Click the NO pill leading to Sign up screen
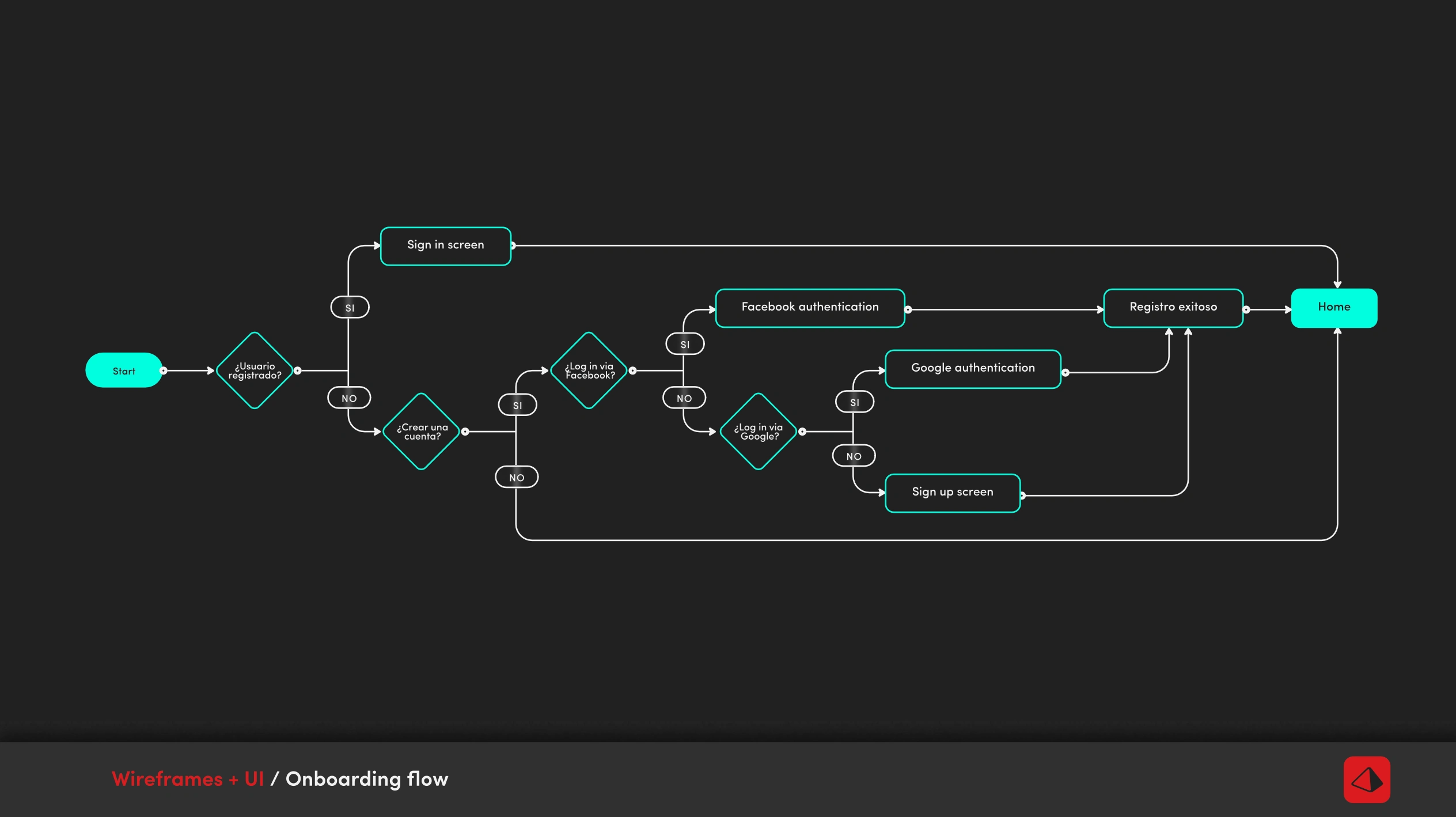This screenshot has width=1456, height=817. coord(854,456)
